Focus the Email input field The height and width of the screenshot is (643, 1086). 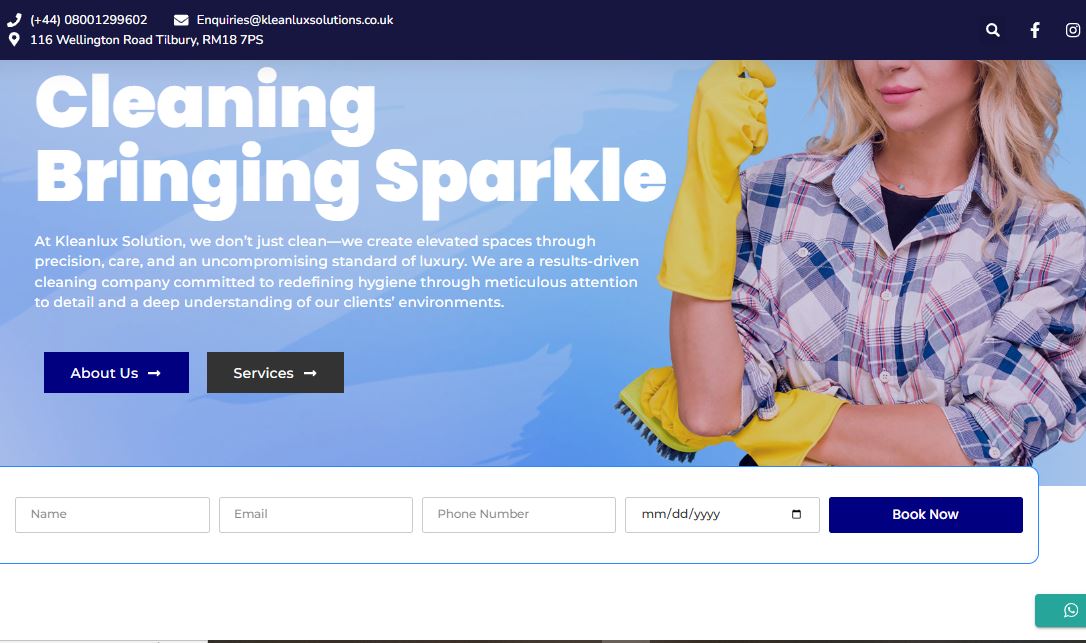[316, 515]
